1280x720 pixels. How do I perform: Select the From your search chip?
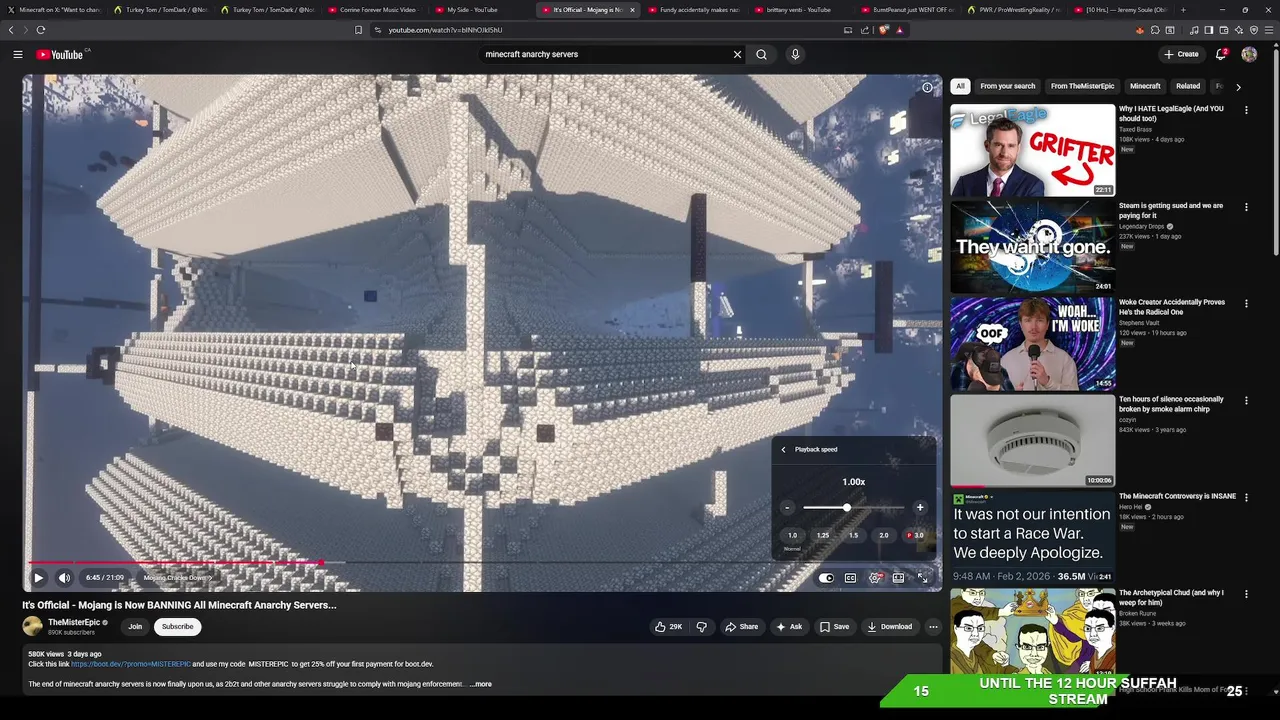(x=1008, y=86)
